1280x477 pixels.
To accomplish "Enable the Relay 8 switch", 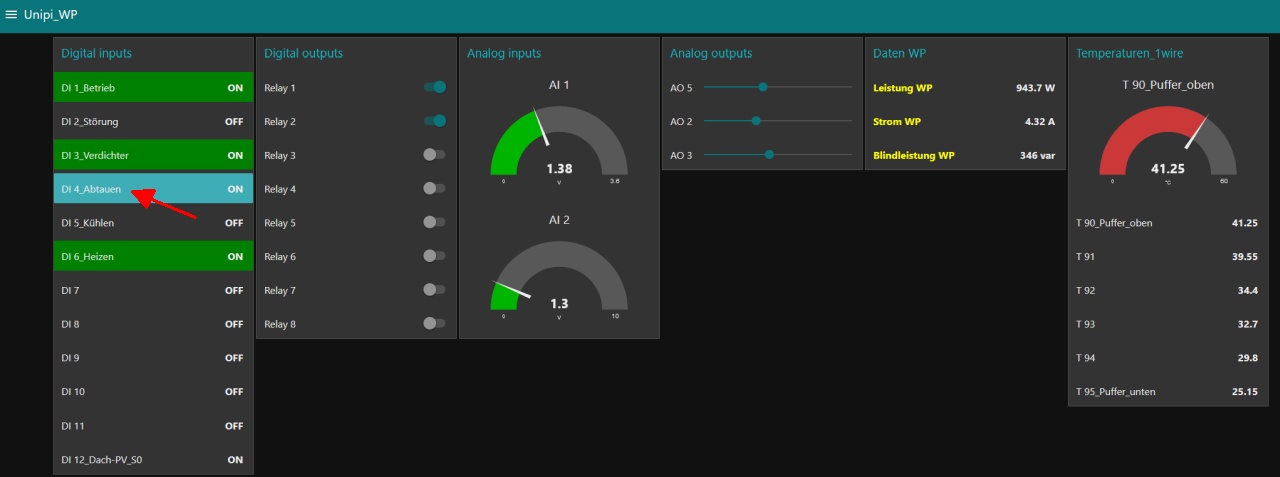I will click(434, 323).
